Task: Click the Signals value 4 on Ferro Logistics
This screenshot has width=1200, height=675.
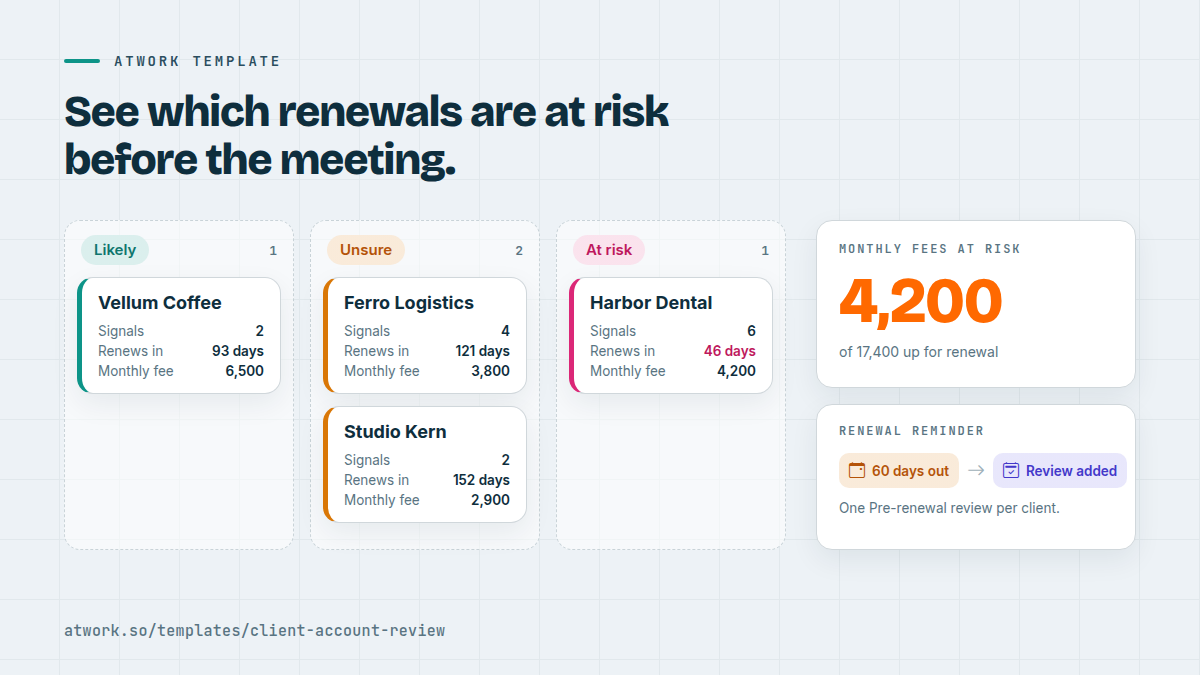Action: pos(506,331)
